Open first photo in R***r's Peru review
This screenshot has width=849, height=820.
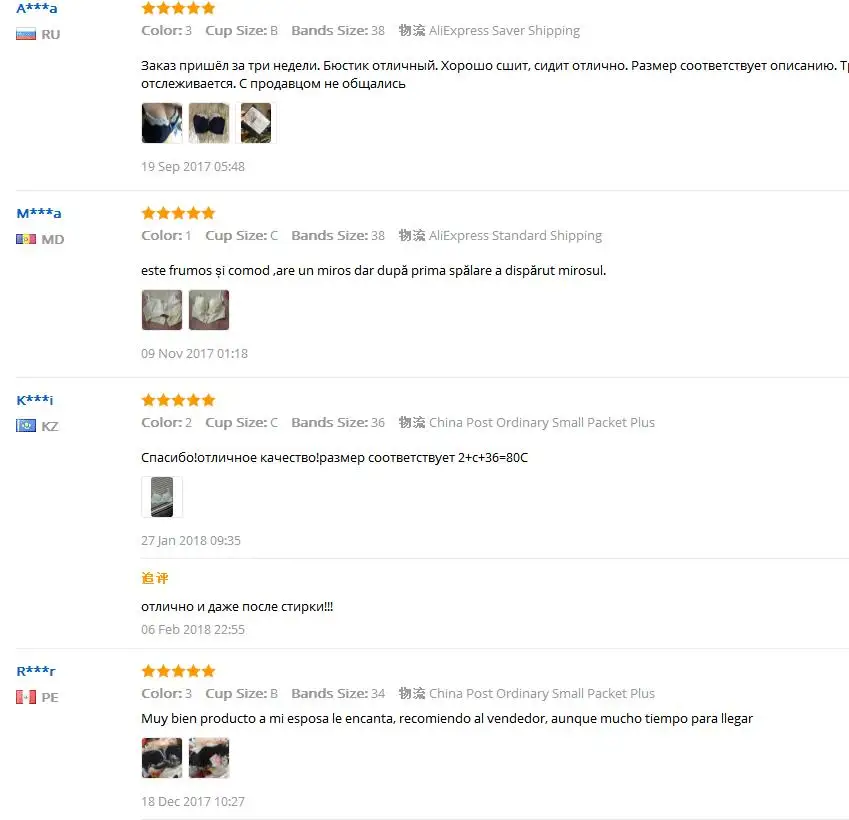click(162, 758)
